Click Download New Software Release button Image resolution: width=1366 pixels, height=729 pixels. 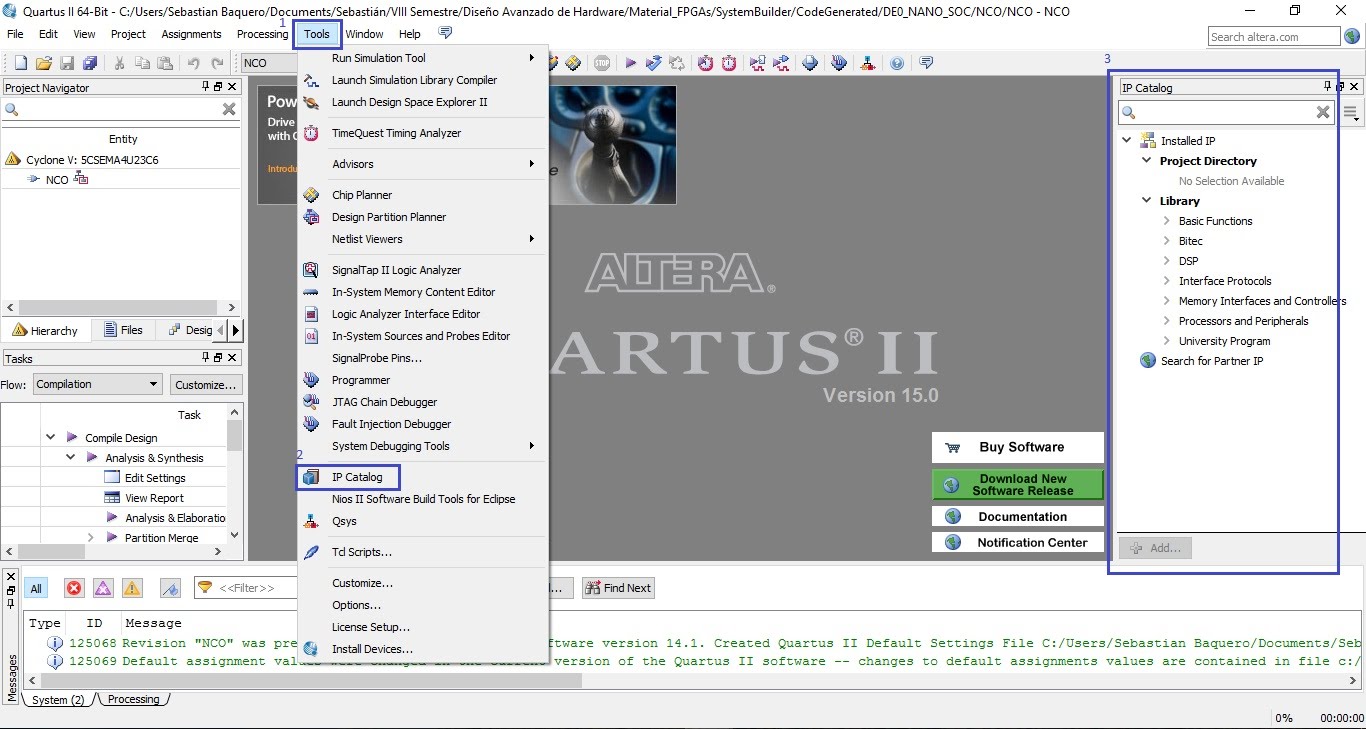coord(1018,485)
